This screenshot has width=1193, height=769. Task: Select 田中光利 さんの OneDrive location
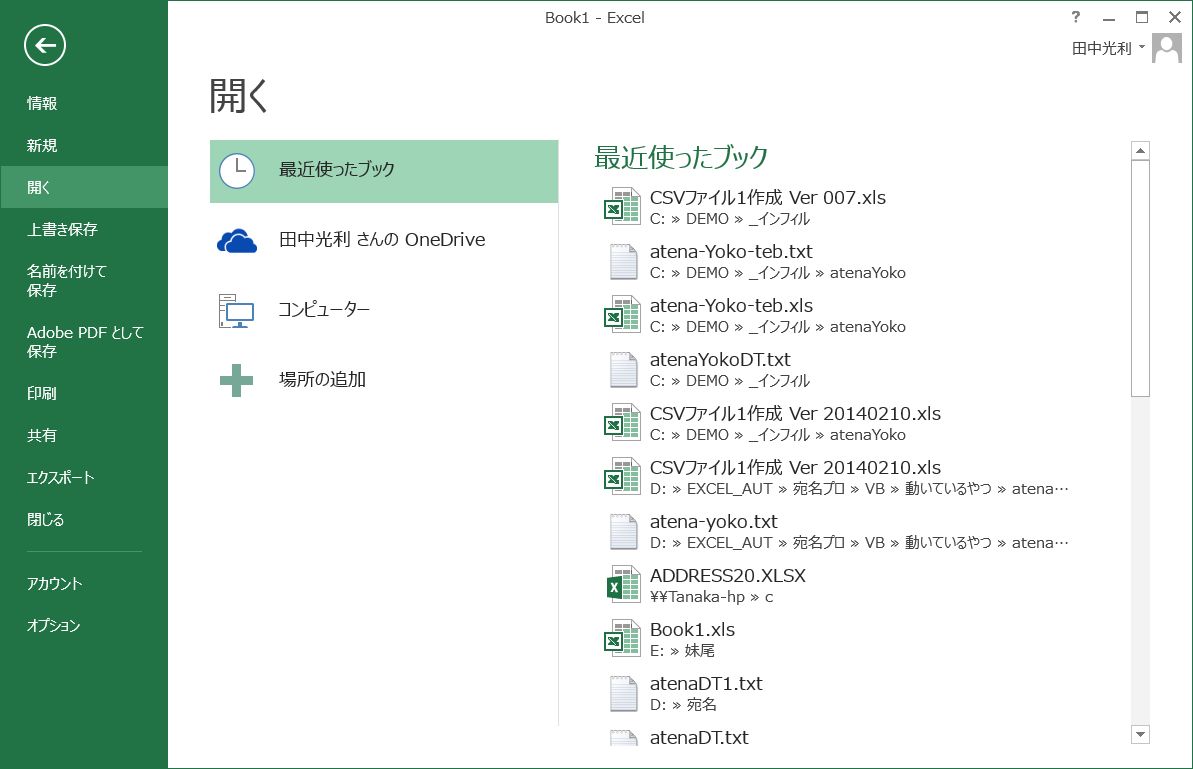(x=383, y=240)
